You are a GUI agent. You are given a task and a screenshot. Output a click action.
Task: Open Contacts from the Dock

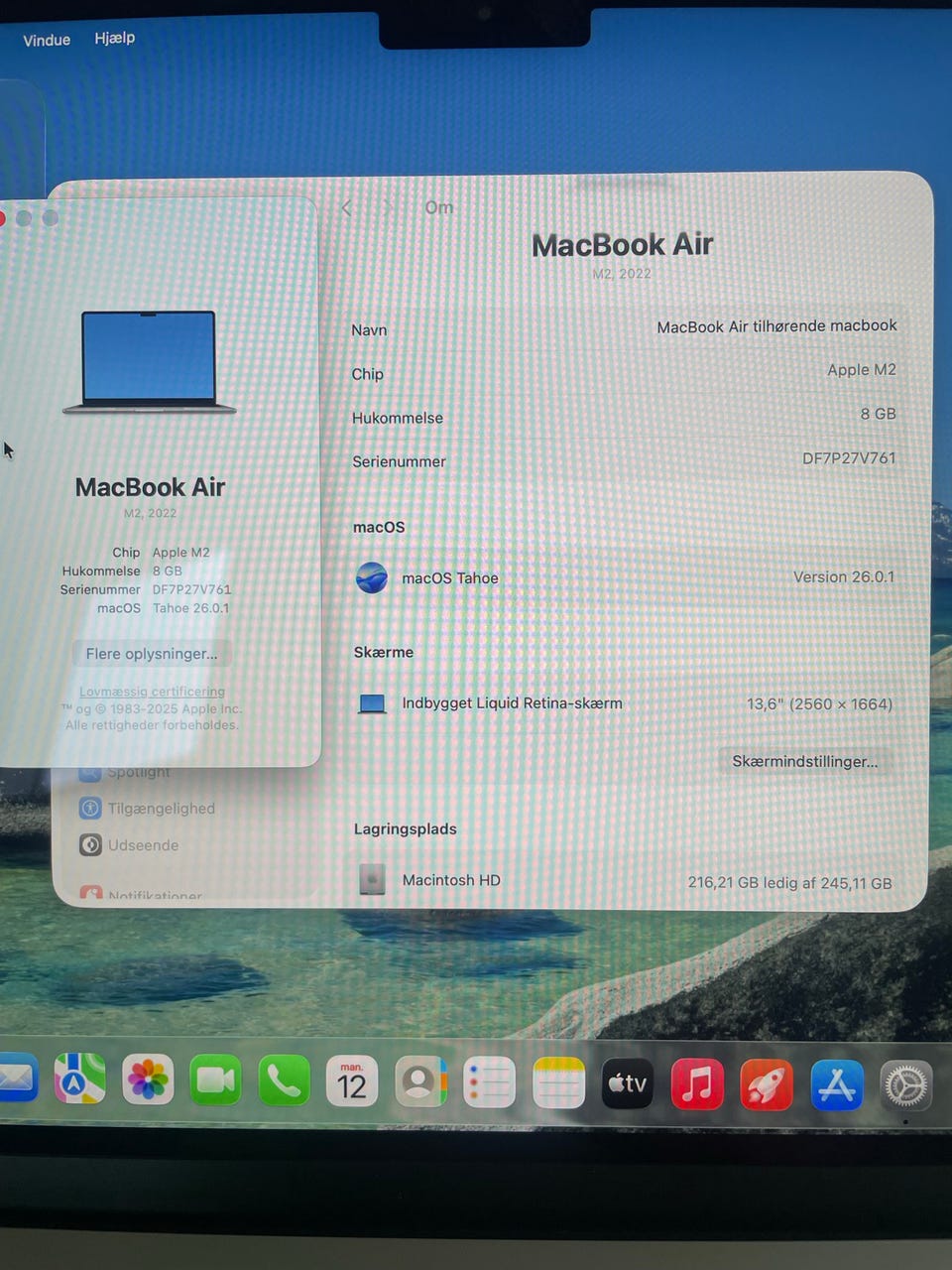(421, 1080)
